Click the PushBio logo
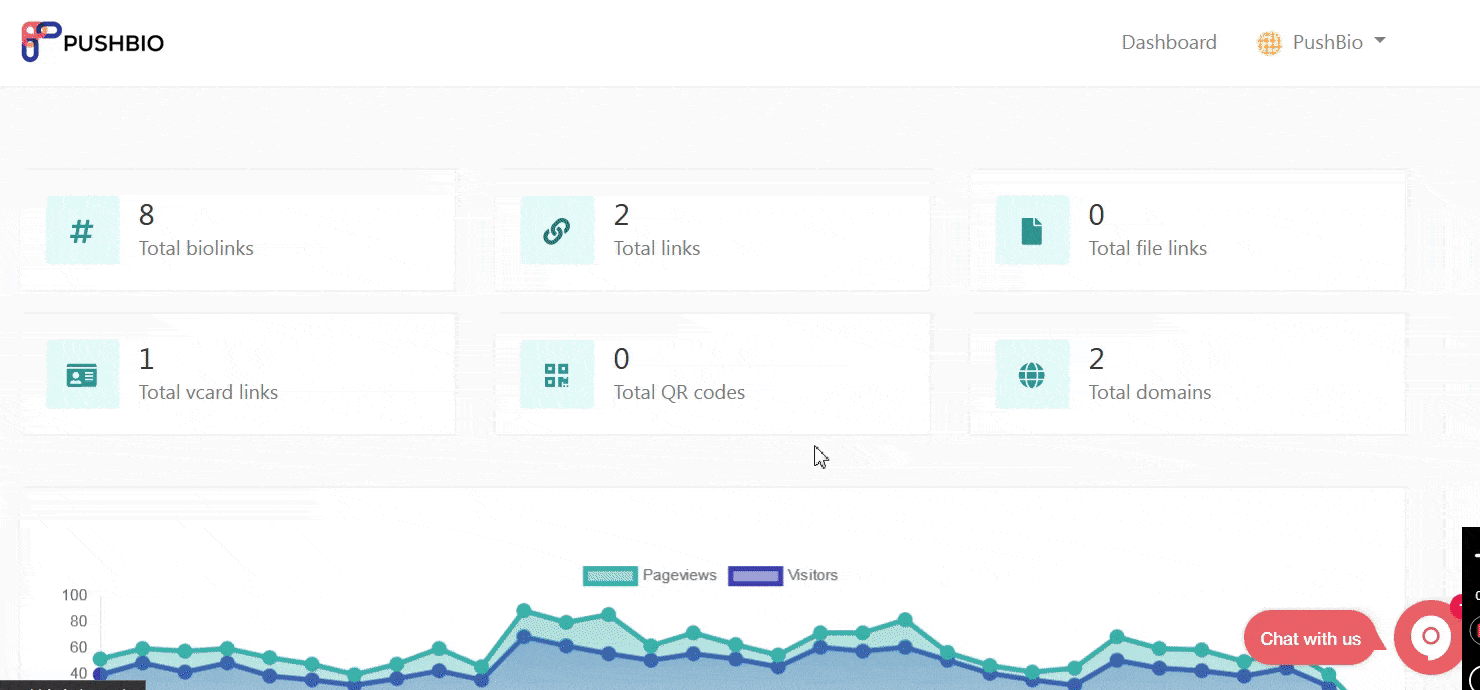The image size is (1480, 690). pos(93,42)
